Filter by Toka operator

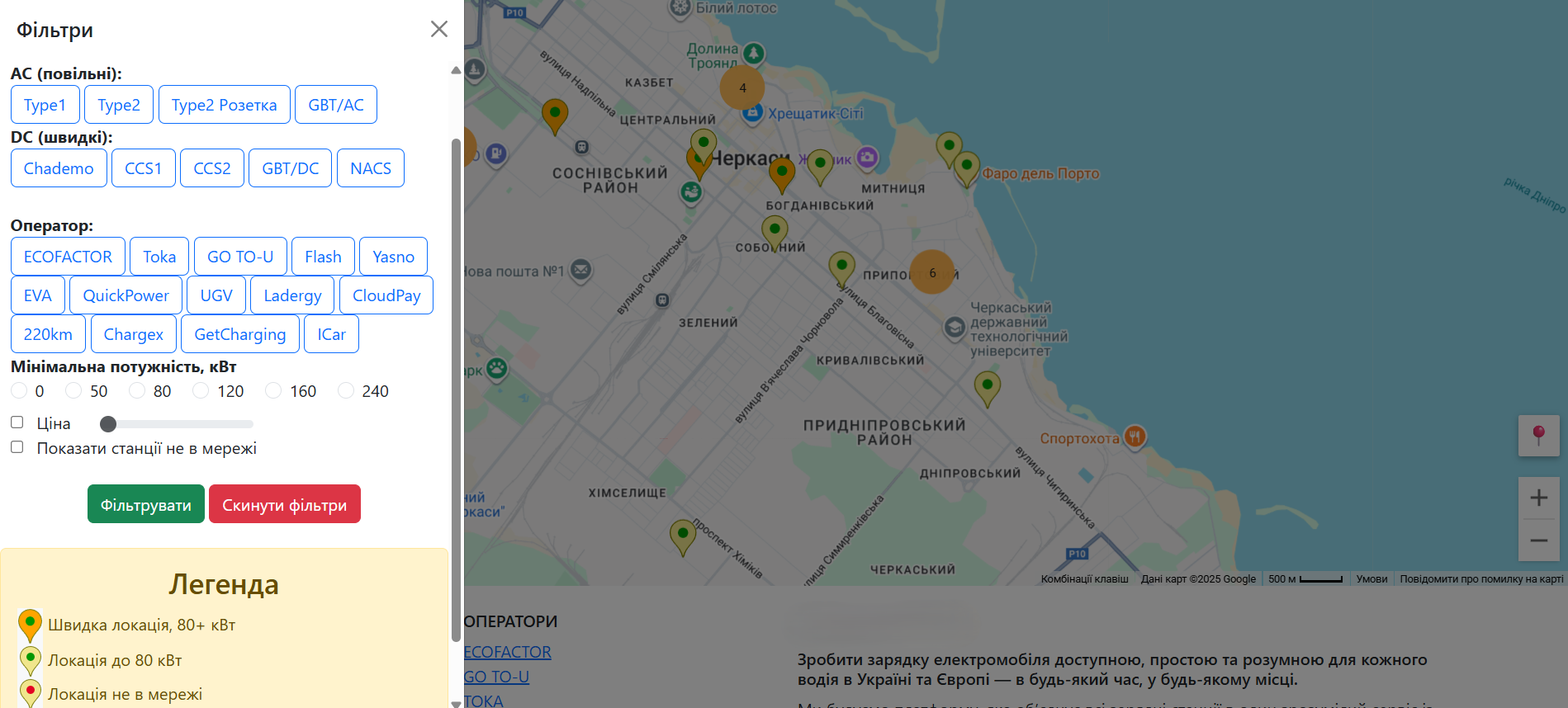[159, 257]
